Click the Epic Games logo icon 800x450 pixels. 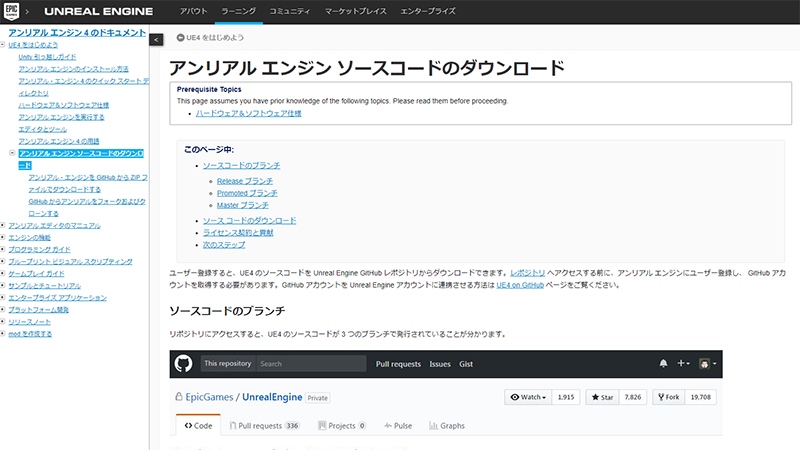(x=11, y=11)
